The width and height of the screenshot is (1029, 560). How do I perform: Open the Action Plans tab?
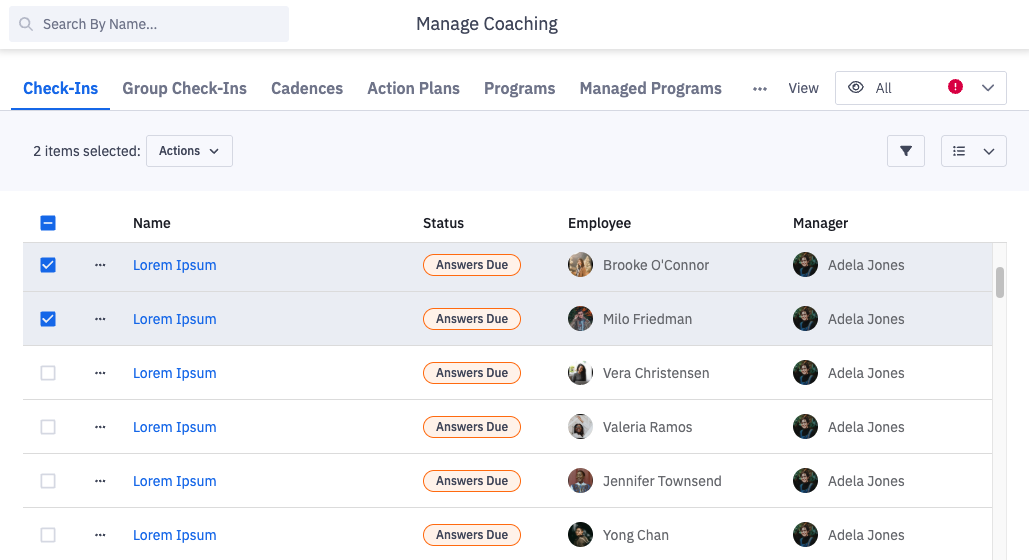pyautogui.click(x=413, y=88)
